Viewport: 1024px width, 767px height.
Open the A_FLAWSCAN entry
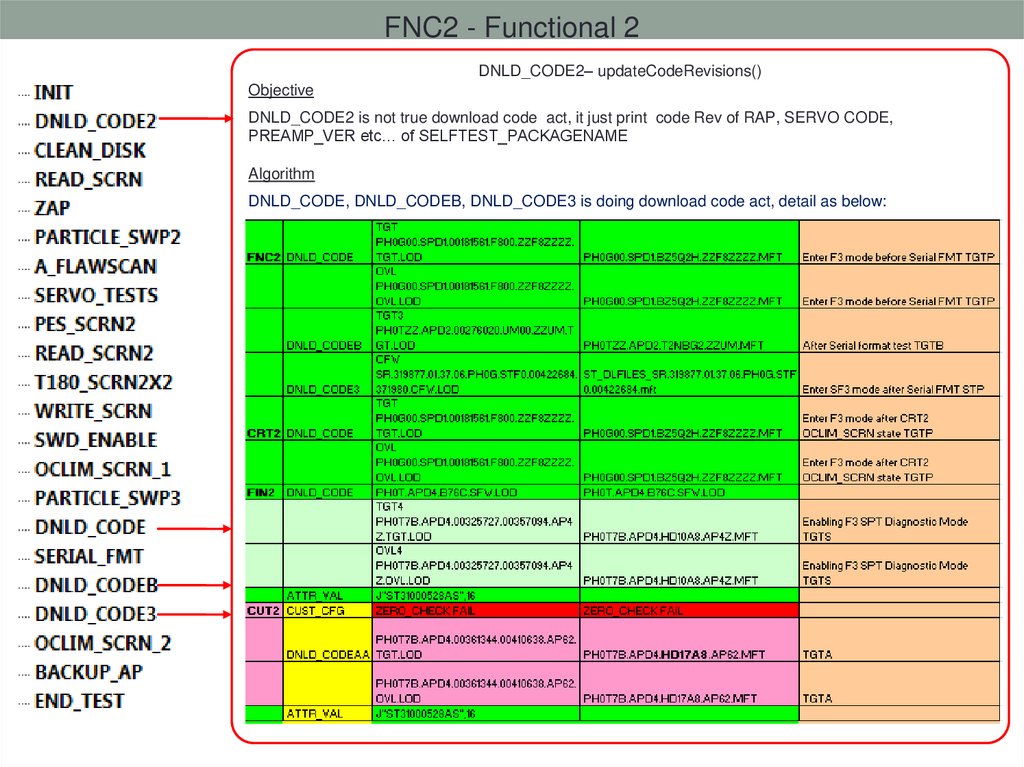(x=96, y=267)
